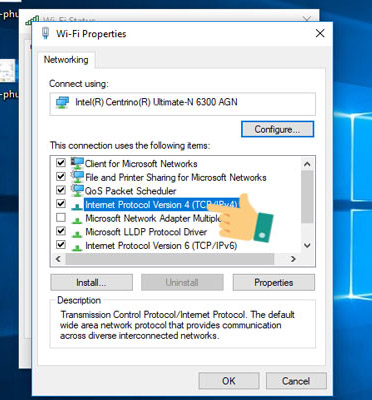The image size is (372, 400).
Task: Select File and Printer Sharing for Microsoft Networks
Action: click(176, 177)
